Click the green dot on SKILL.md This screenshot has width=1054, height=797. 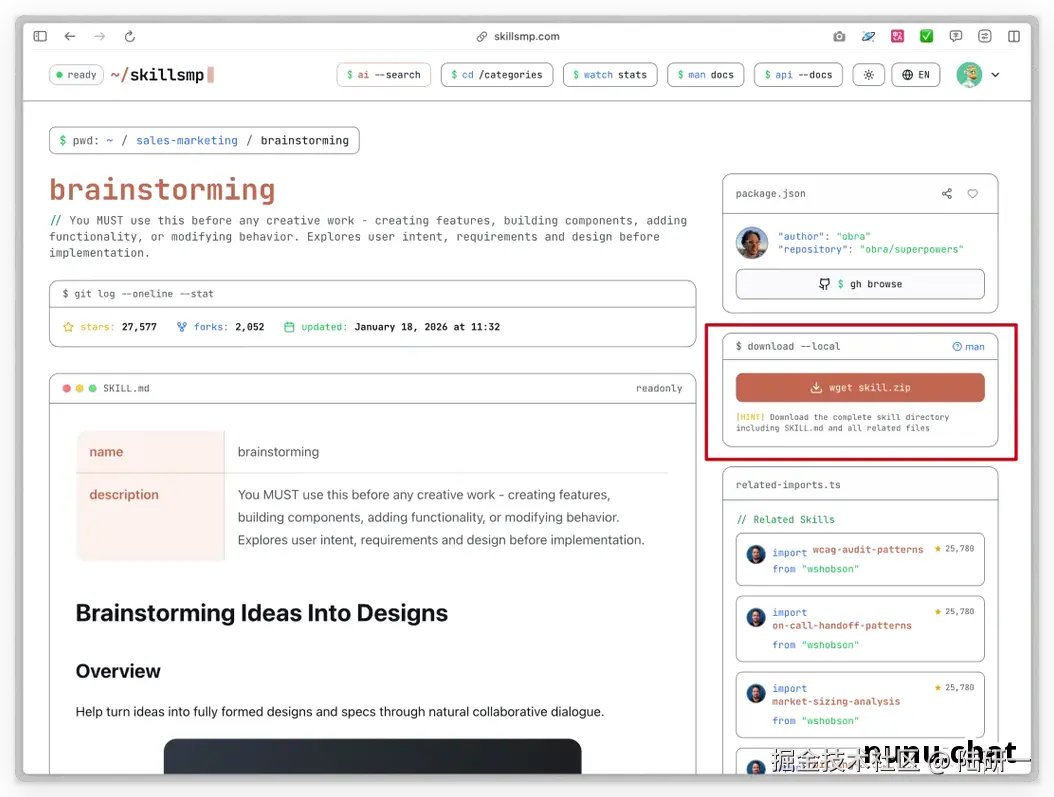[92, 388]
